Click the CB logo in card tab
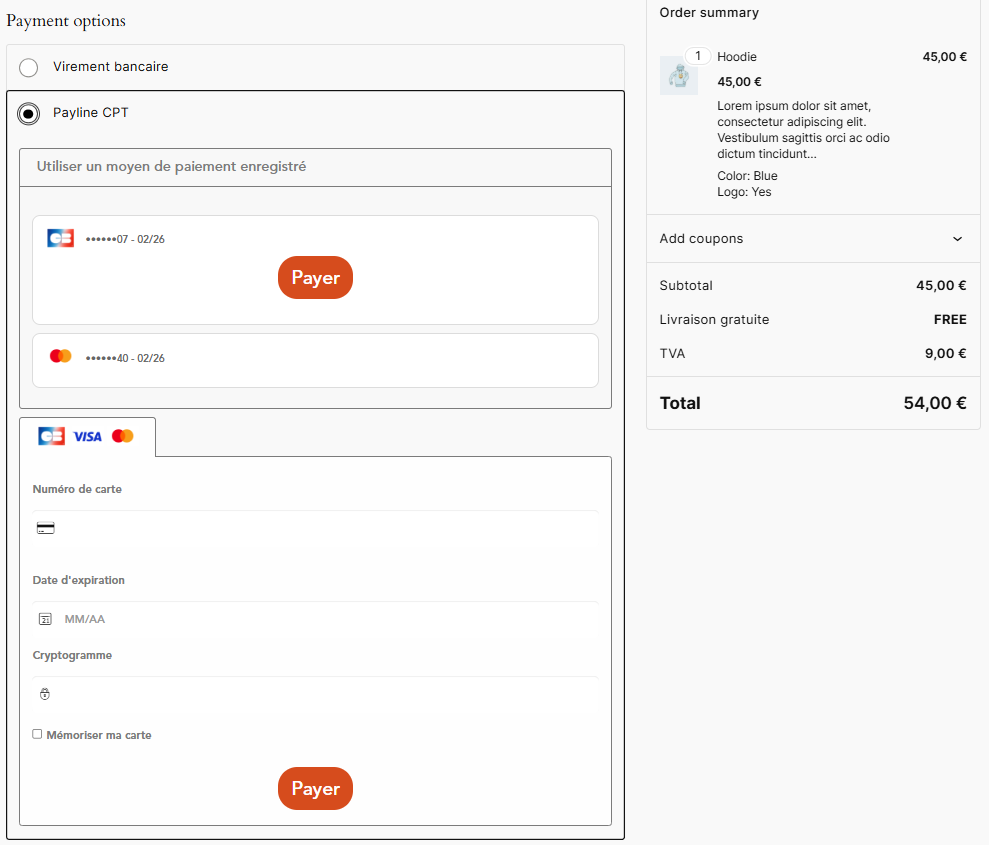This screenshot has width=989, height=845. (x=51, y=436)
